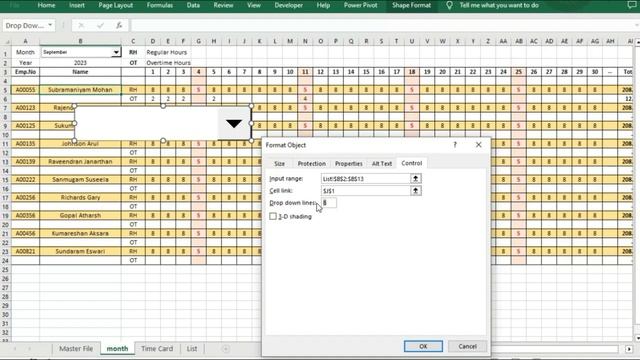The image size is (640, 360).
Task: Click column header B
Action: pos(80,41)
